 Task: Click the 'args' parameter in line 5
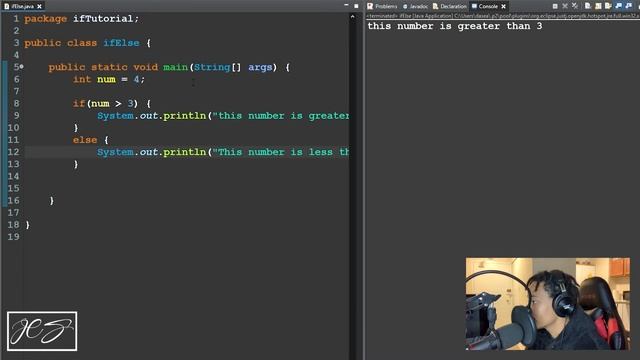(260, 67)
